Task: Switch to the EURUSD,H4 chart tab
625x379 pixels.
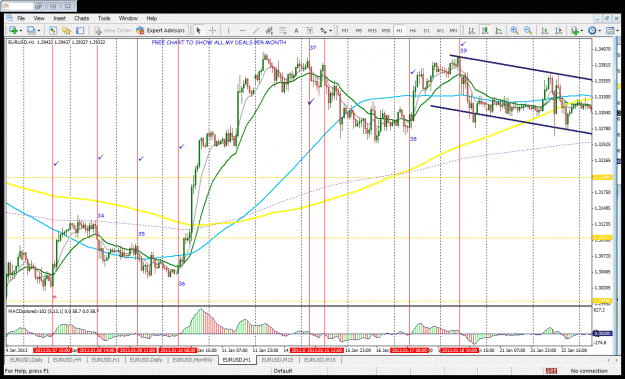Action: (66, 360)
